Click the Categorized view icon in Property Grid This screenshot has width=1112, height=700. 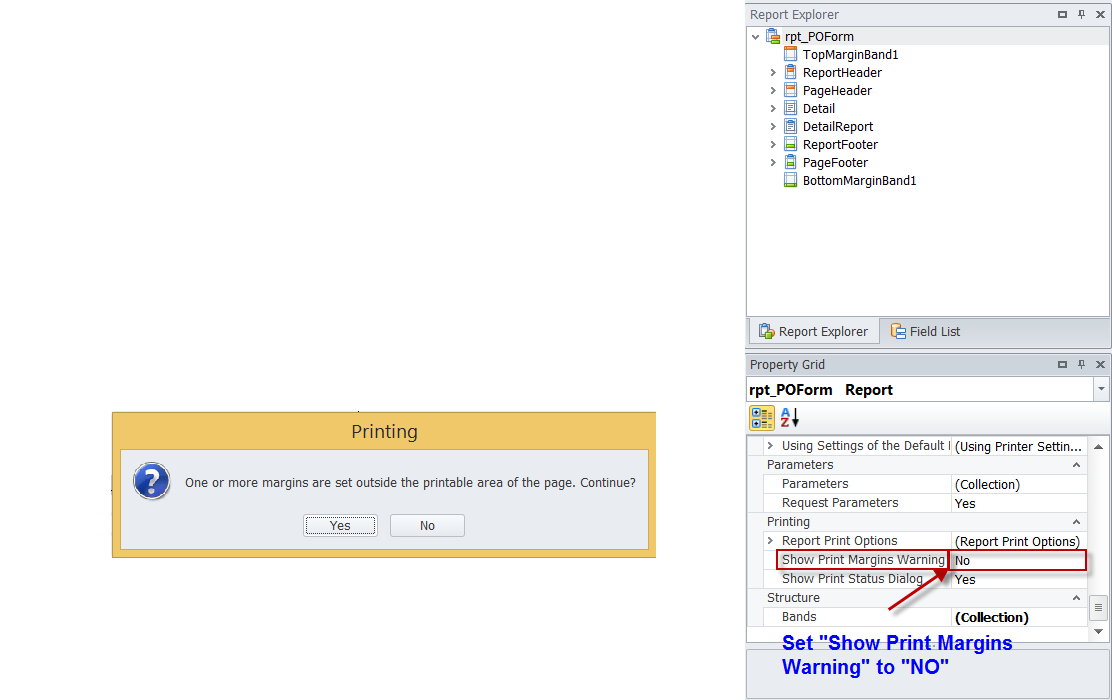(x=762, y=418)
